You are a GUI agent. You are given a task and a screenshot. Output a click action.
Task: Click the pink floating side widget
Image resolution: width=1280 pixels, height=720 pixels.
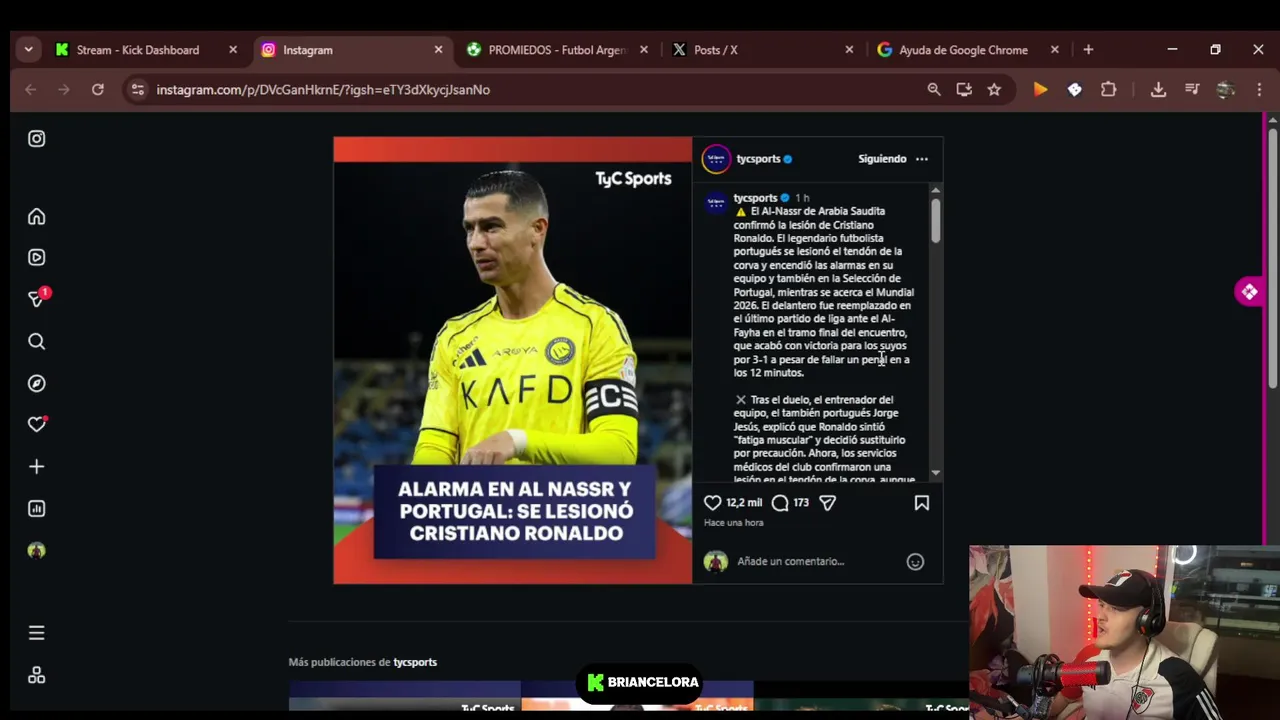[1249, 292]
